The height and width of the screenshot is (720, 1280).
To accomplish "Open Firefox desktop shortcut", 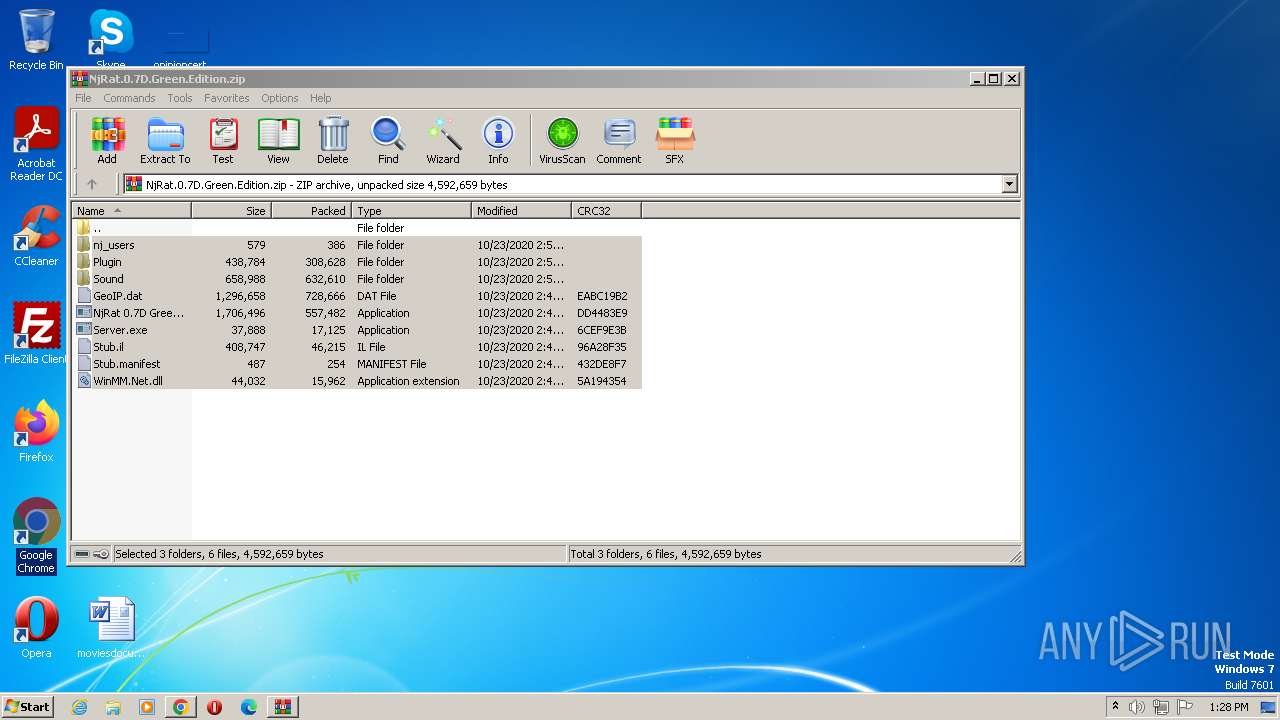I will (36, 432).
